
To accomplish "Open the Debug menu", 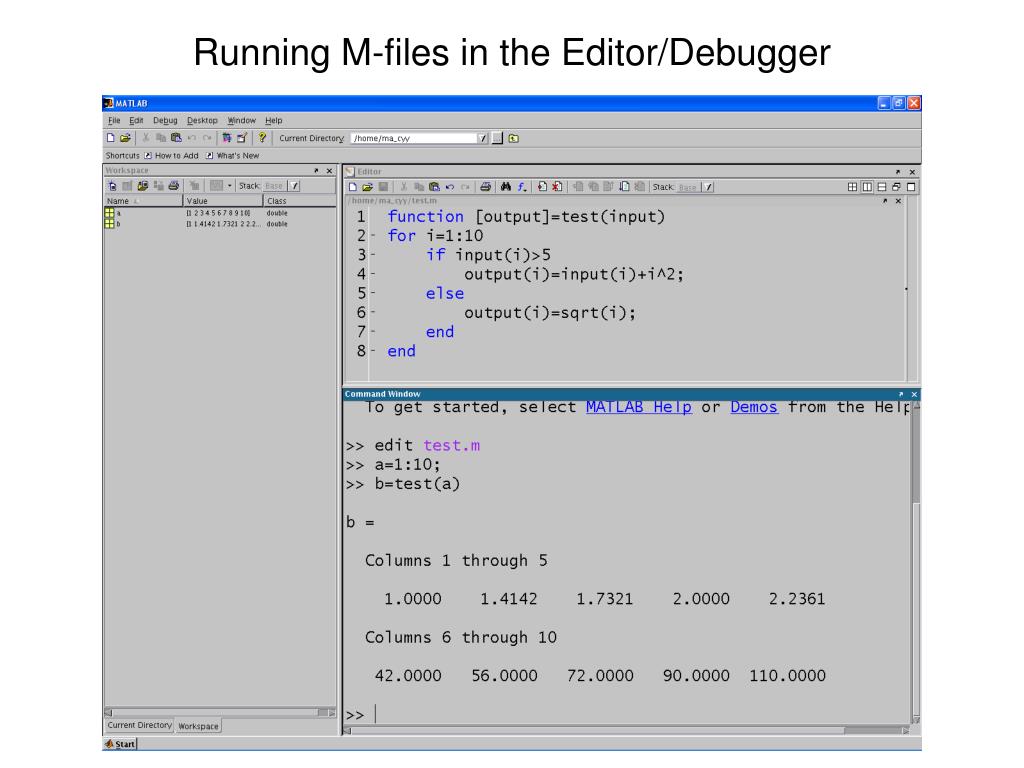I will pyautogui.click(x=165, y=121).
